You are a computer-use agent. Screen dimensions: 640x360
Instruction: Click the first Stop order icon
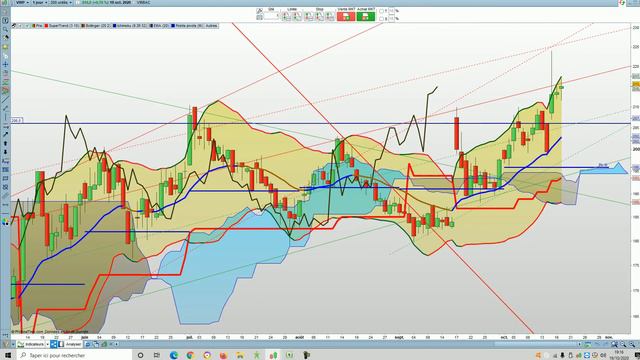coord(309,16)
